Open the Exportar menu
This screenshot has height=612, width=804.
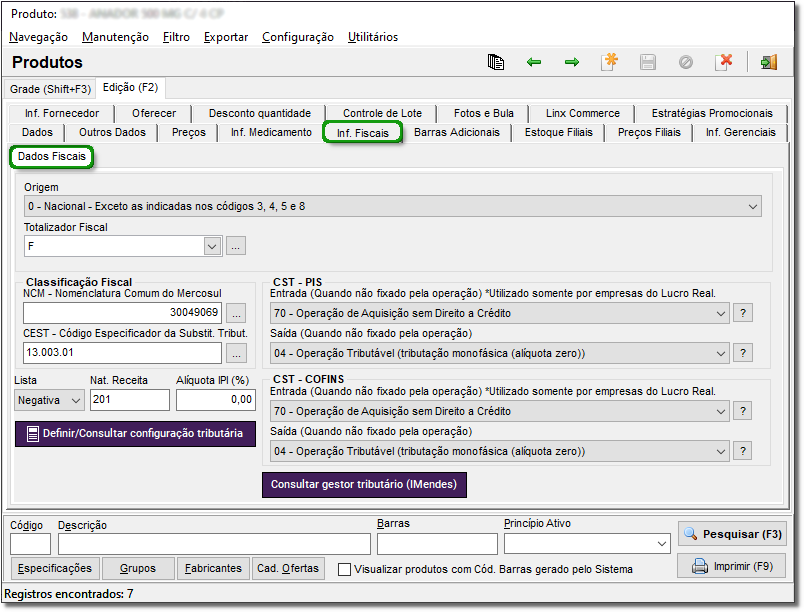coord(226,37)
